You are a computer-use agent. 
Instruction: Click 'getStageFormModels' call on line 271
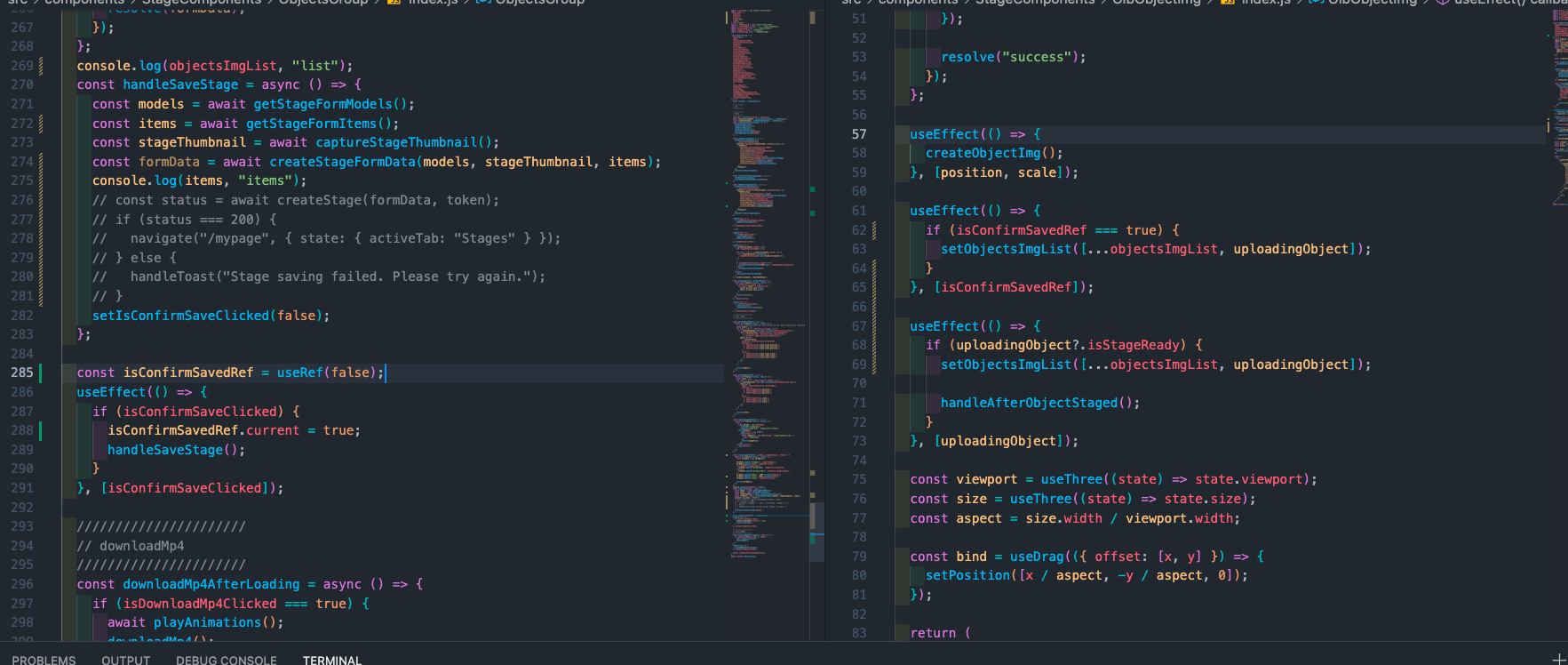coord(322,104)
